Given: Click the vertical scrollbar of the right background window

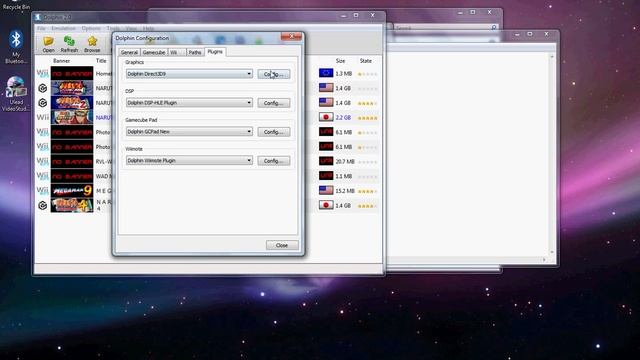Looking at the screenshot, I should tap(552, 154).
